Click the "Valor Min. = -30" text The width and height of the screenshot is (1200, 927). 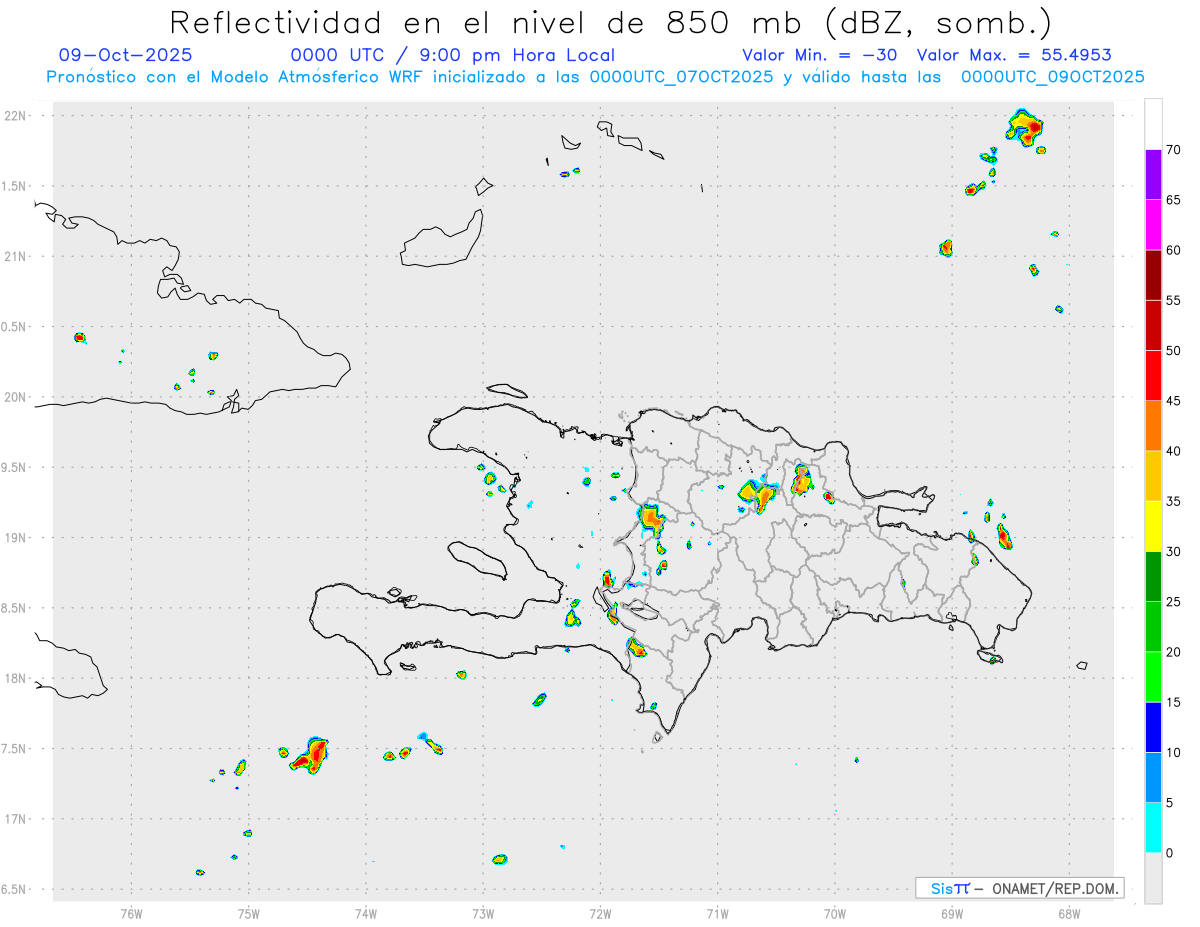click(x=819, y=55)
